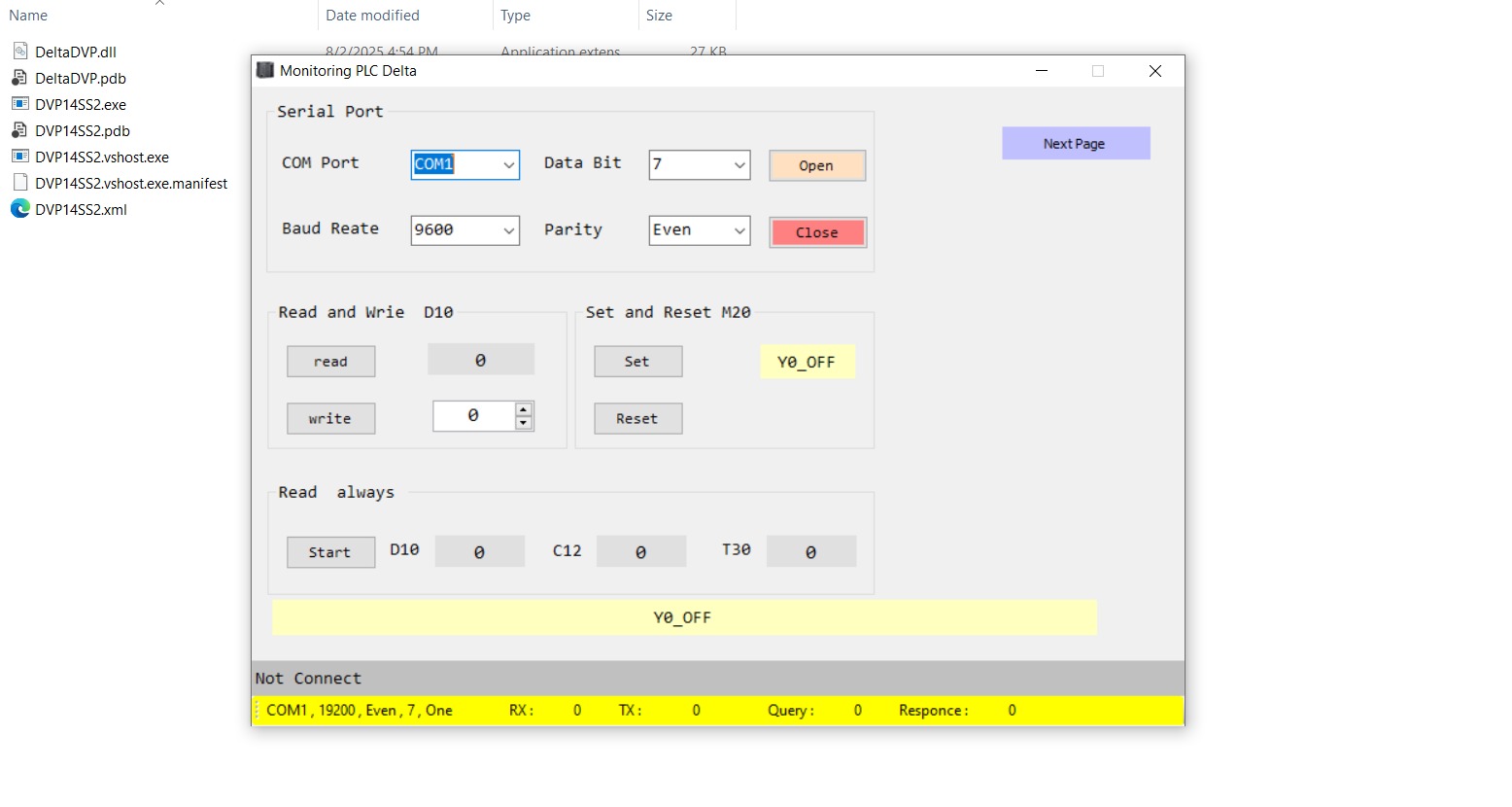Increment the write value with up arrow
This screenshot has width=1512, height=807.
524,409
